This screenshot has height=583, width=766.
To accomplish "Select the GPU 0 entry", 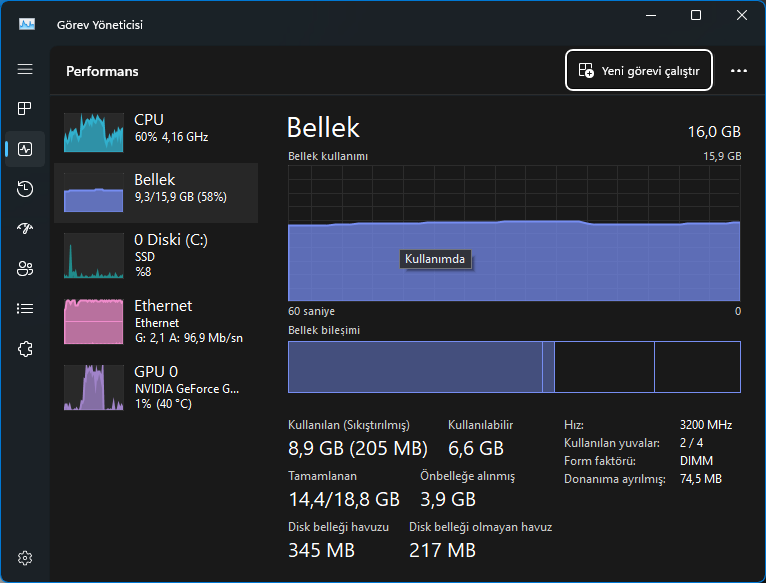I will (156, 386).
